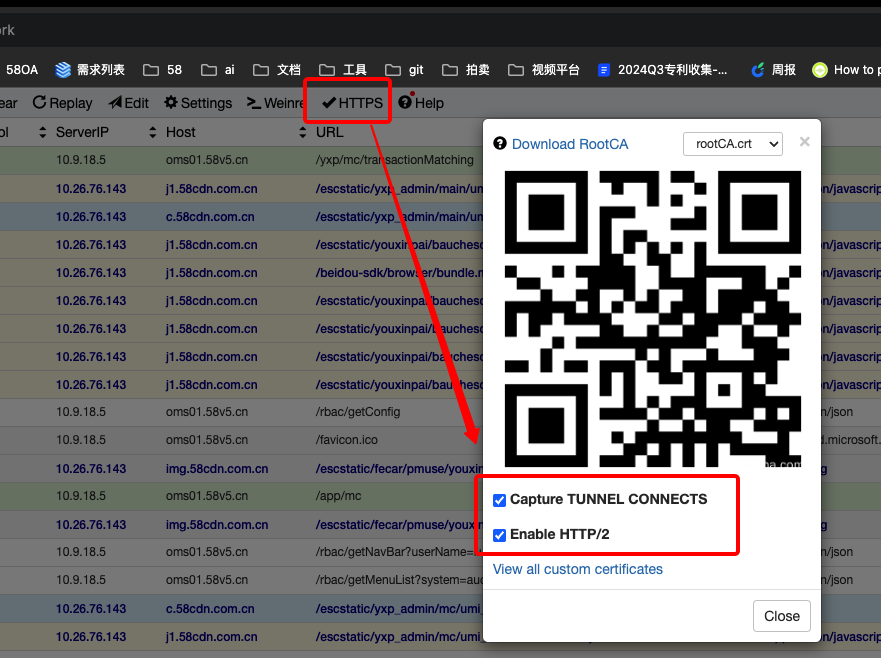The width and height of the screenshot is (881, 658).
Task: Close the HTTPS dialog with the X icon
Action: [x=805, y=142]
